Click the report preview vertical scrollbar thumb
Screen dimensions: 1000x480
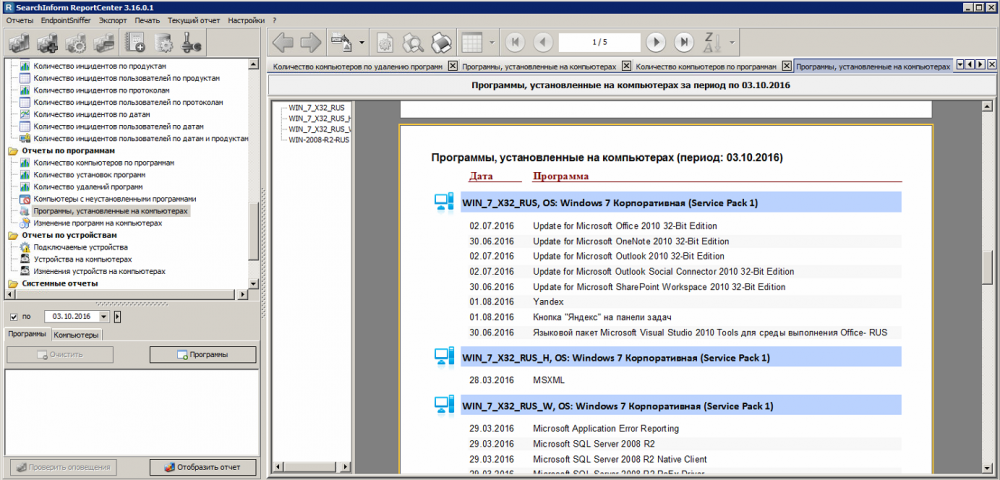pyautogui.click(x=989, y=268)
